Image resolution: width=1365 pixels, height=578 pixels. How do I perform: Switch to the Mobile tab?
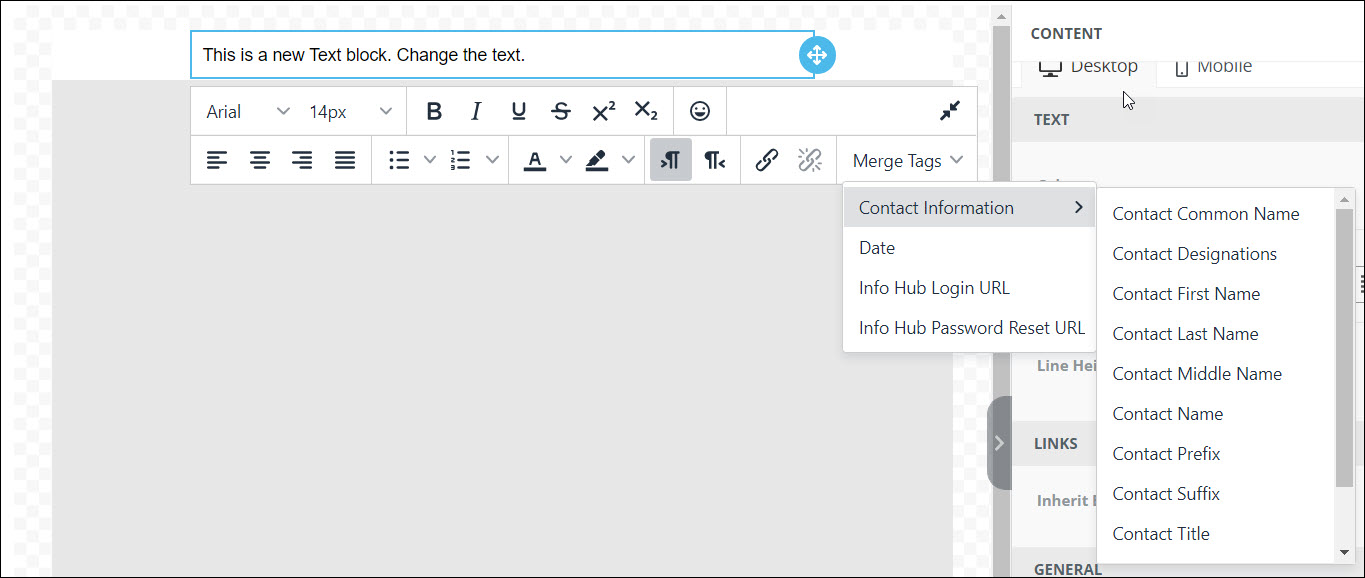1212,67
